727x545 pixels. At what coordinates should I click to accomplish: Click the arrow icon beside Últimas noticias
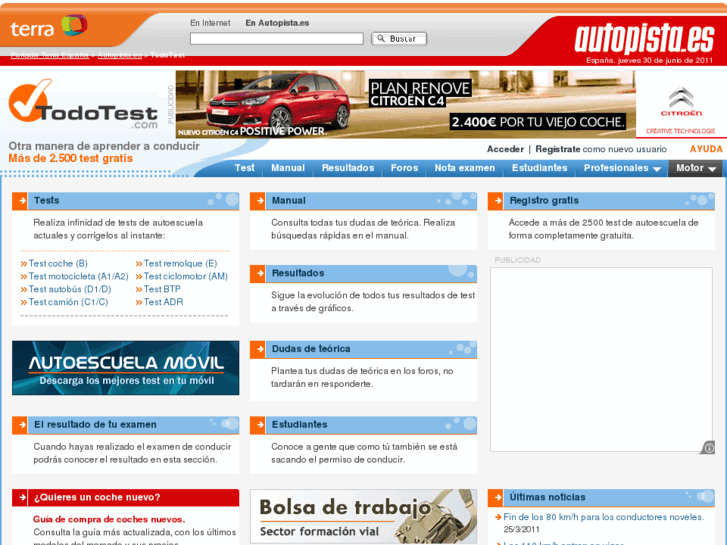(496, 498)
